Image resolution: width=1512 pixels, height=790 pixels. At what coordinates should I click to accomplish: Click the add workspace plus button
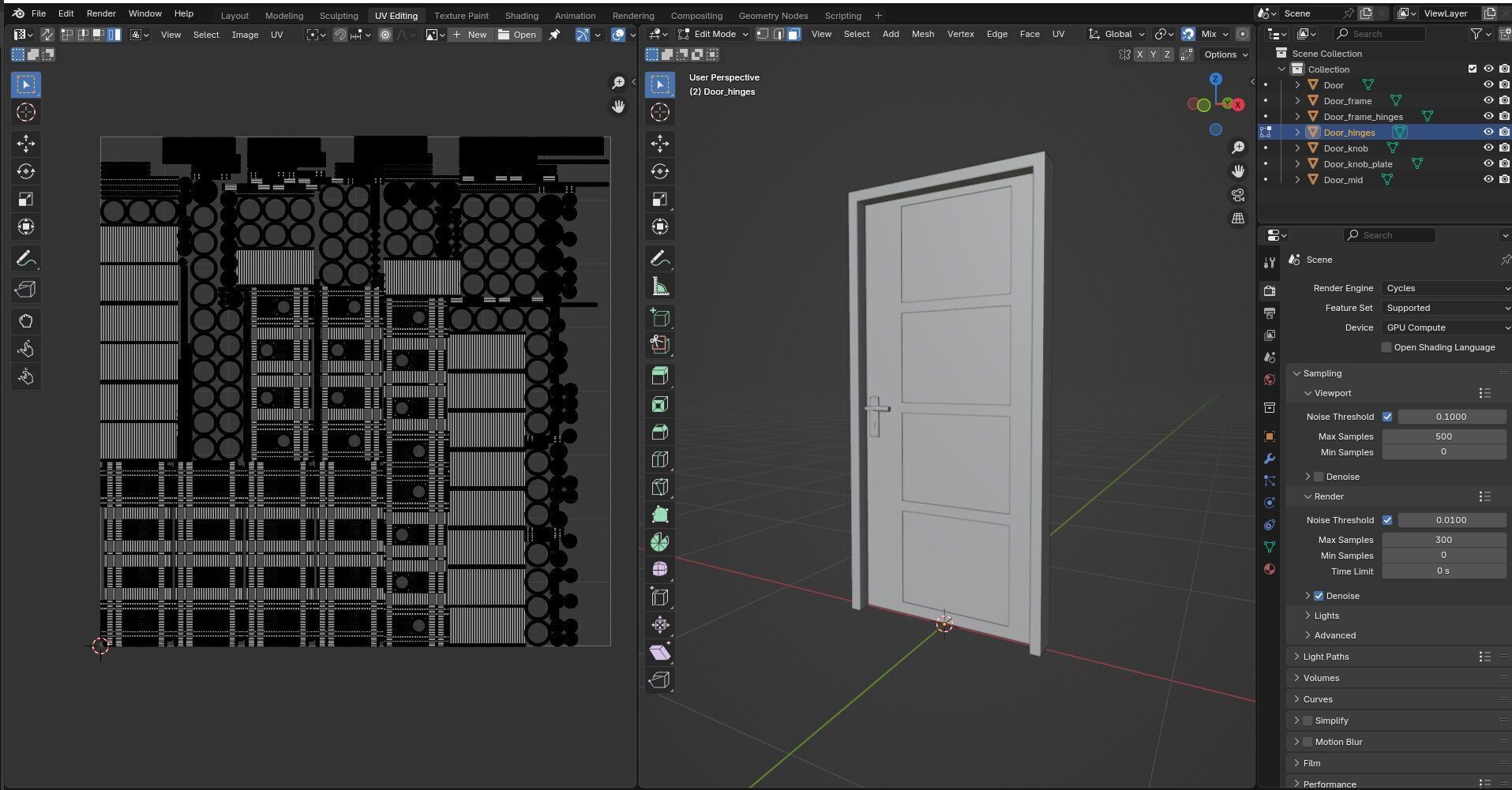tap(878, 16)
